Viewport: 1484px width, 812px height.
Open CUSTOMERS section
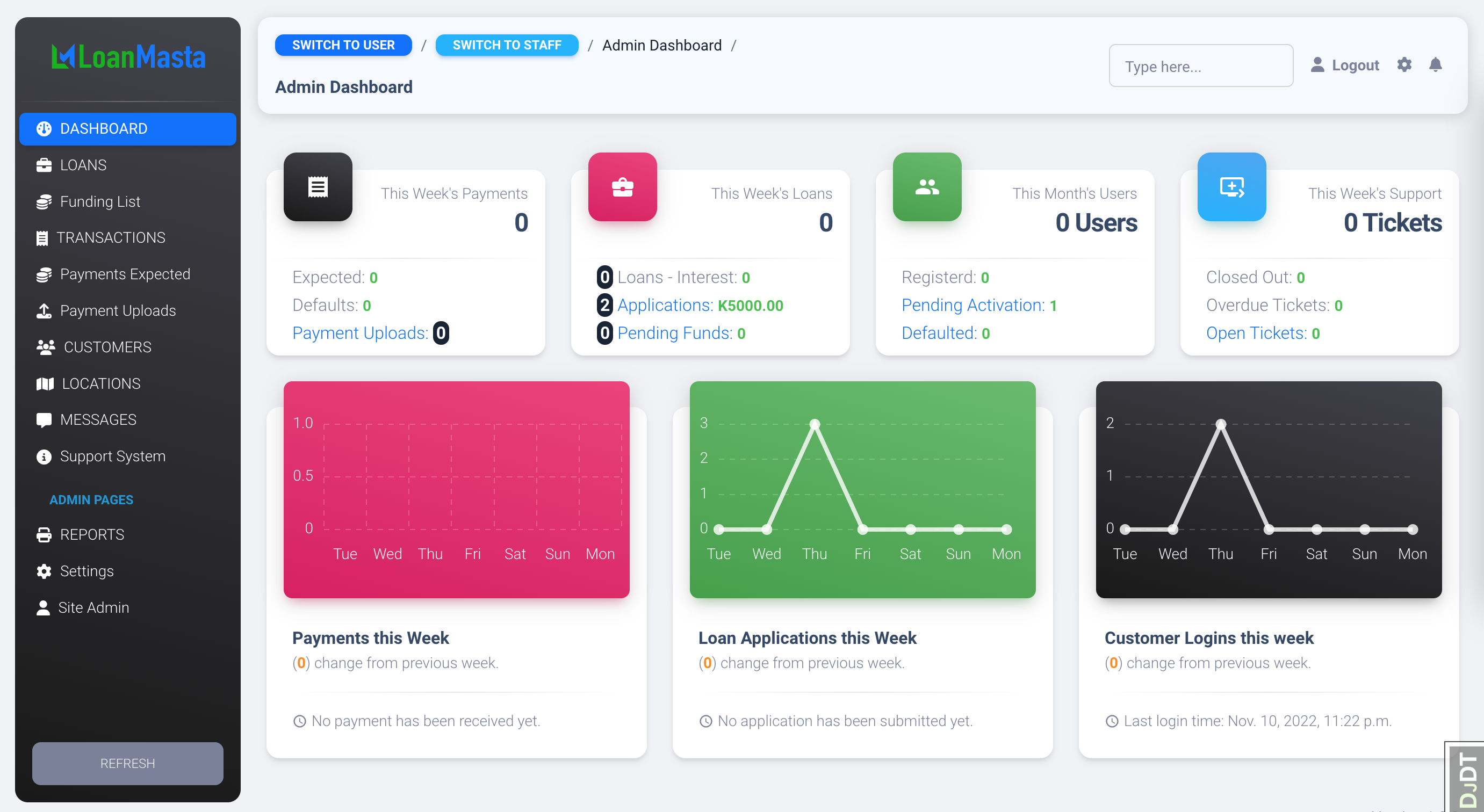[x=128, y=347]
